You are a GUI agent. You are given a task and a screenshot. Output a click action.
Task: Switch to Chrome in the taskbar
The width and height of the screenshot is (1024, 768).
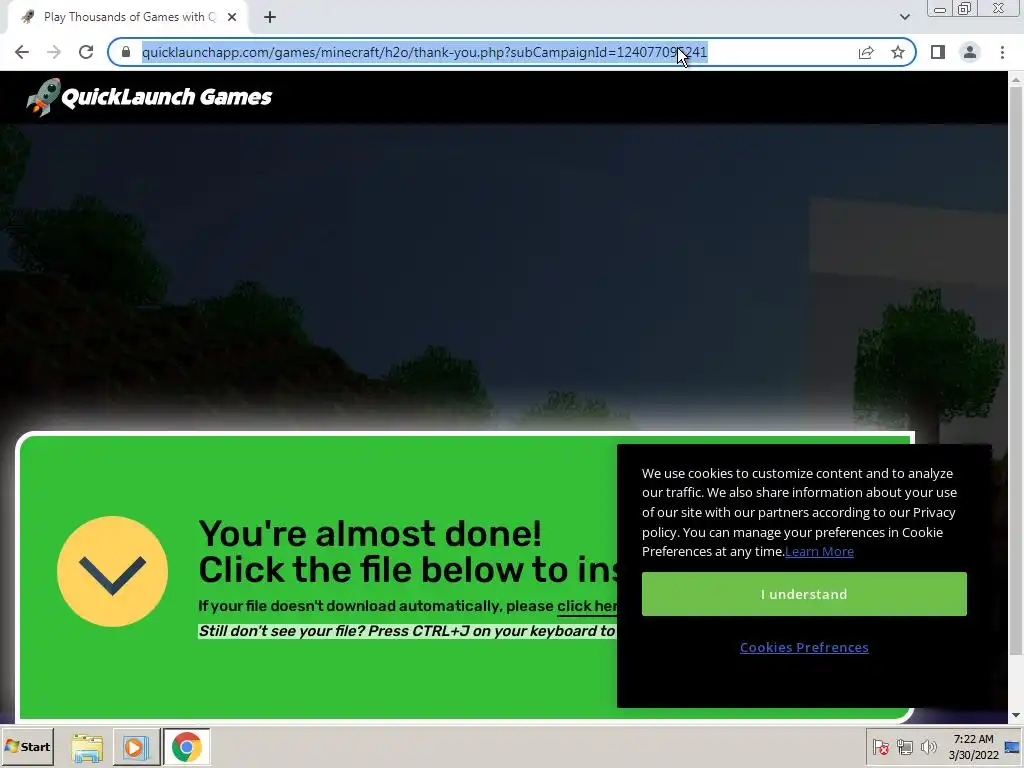(x=187, y=747)
